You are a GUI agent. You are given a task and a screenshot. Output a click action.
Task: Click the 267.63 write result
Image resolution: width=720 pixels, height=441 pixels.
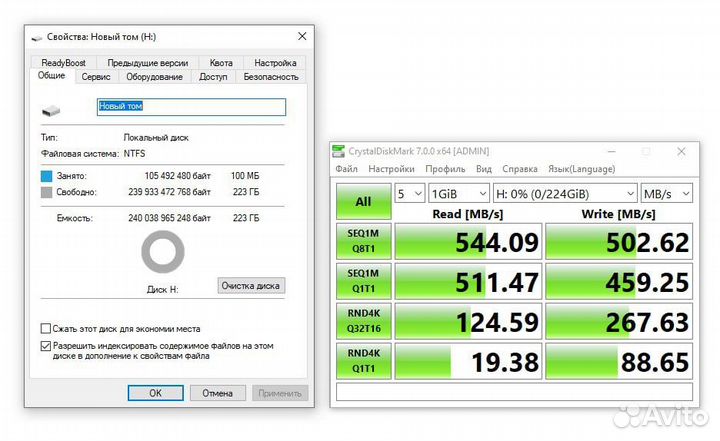click(619, 321)
